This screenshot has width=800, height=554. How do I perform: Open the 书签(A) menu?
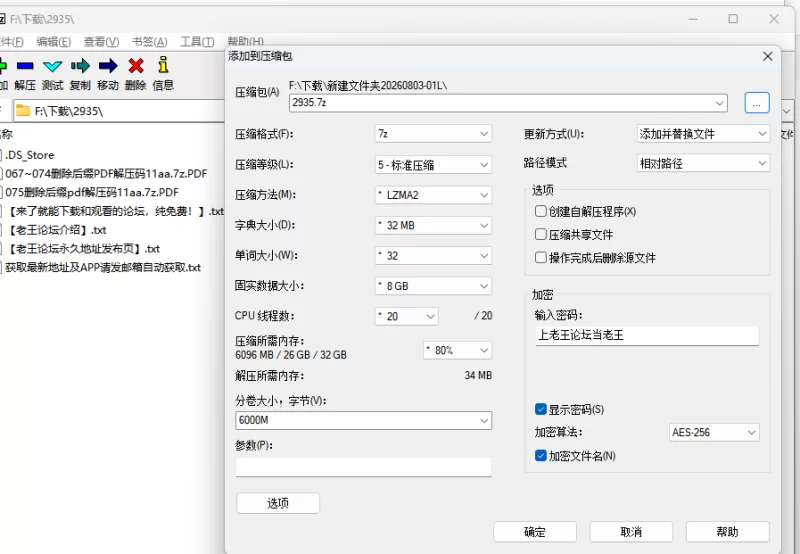coord(149,42)
